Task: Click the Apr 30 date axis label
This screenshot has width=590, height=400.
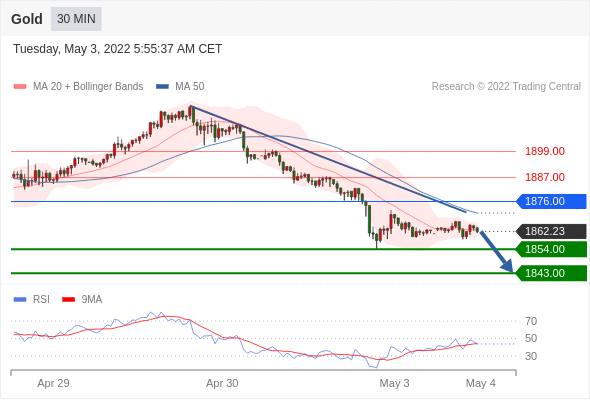Action: point(222,383)
